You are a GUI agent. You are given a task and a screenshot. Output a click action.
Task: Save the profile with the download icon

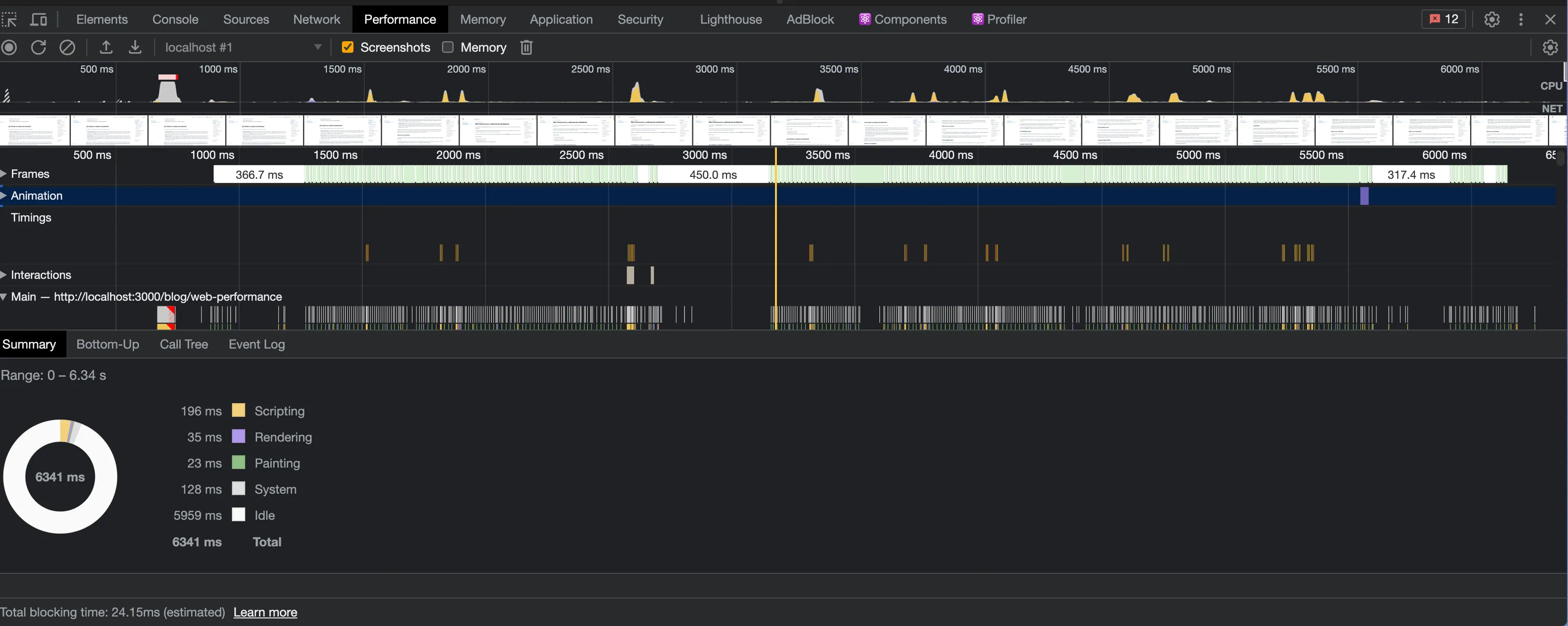click(135, 47)
